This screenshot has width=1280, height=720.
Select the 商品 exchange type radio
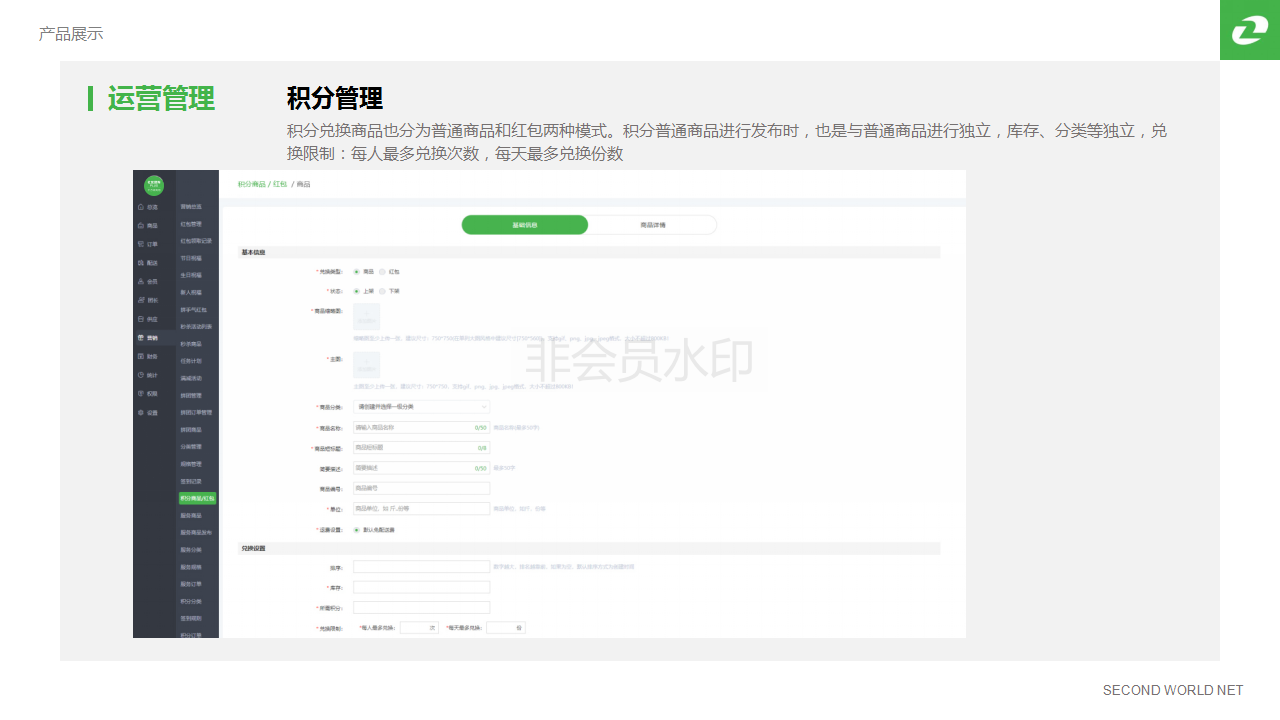[357, 272]
